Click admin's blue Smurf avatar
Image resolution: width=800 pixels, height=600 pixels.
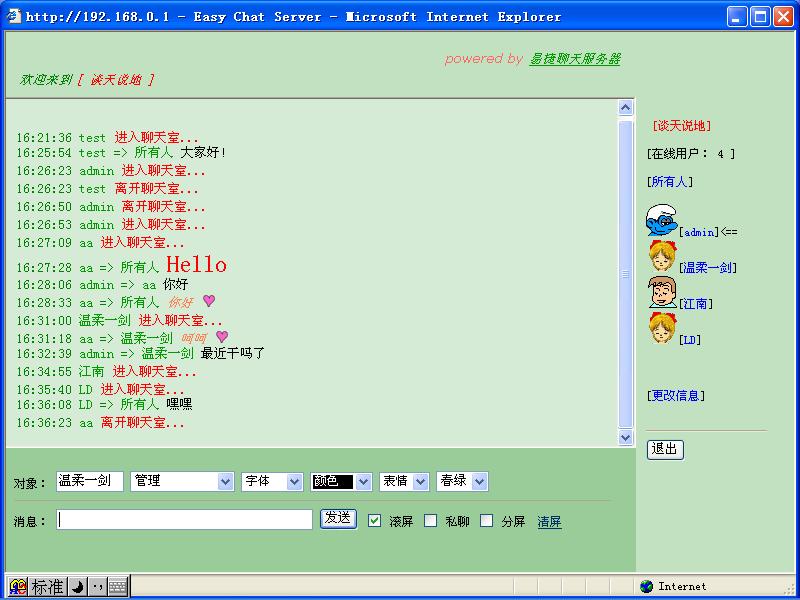(x=662, y=220)
